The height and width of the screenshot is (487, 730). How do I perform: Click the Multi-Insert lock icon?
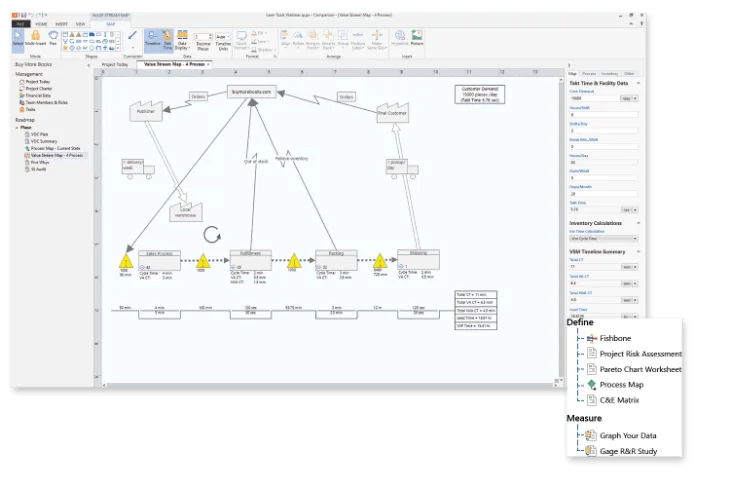pos(35,37)
